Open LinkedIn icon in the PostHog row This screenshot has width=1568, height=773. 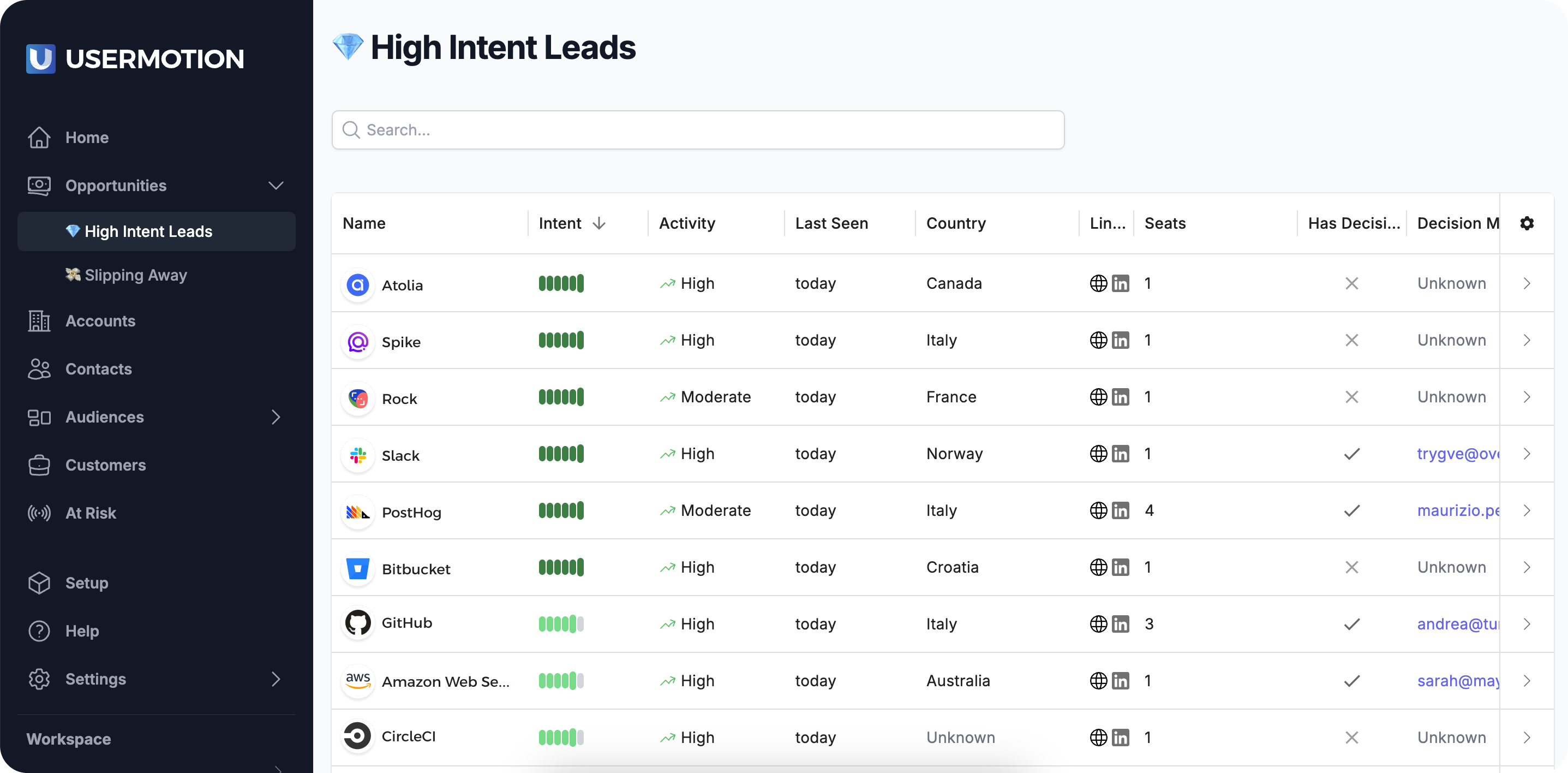tap(1120, 510)
